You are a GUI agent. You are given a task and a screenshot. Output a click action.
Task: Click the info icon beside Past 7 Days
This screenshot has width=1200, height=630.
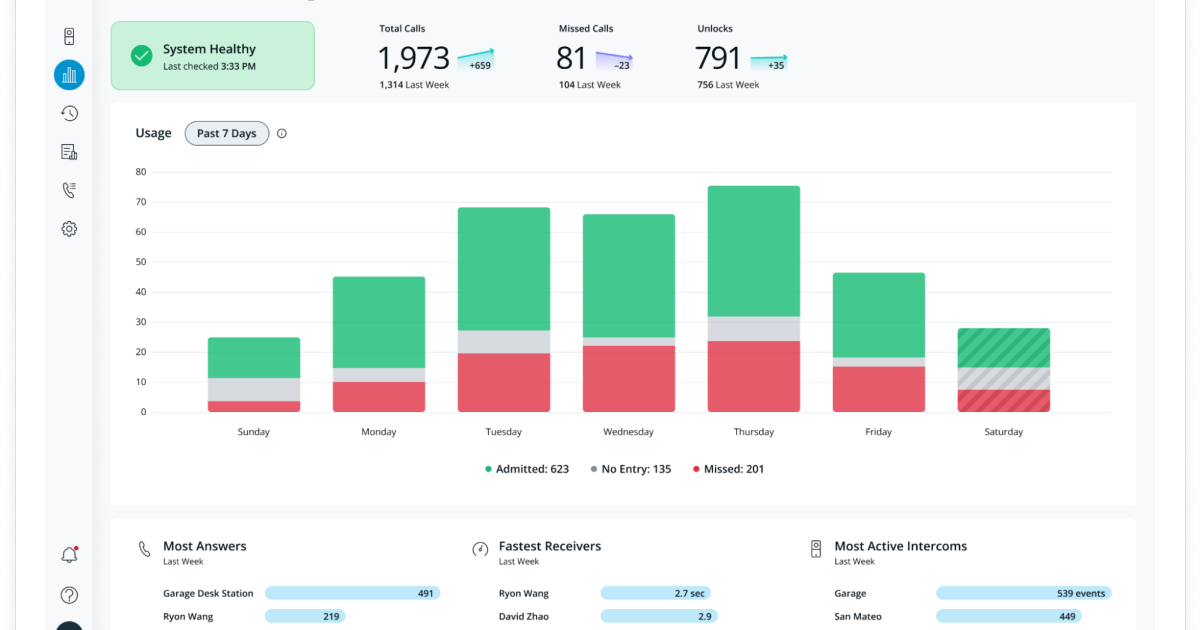[x=282, y=133]
